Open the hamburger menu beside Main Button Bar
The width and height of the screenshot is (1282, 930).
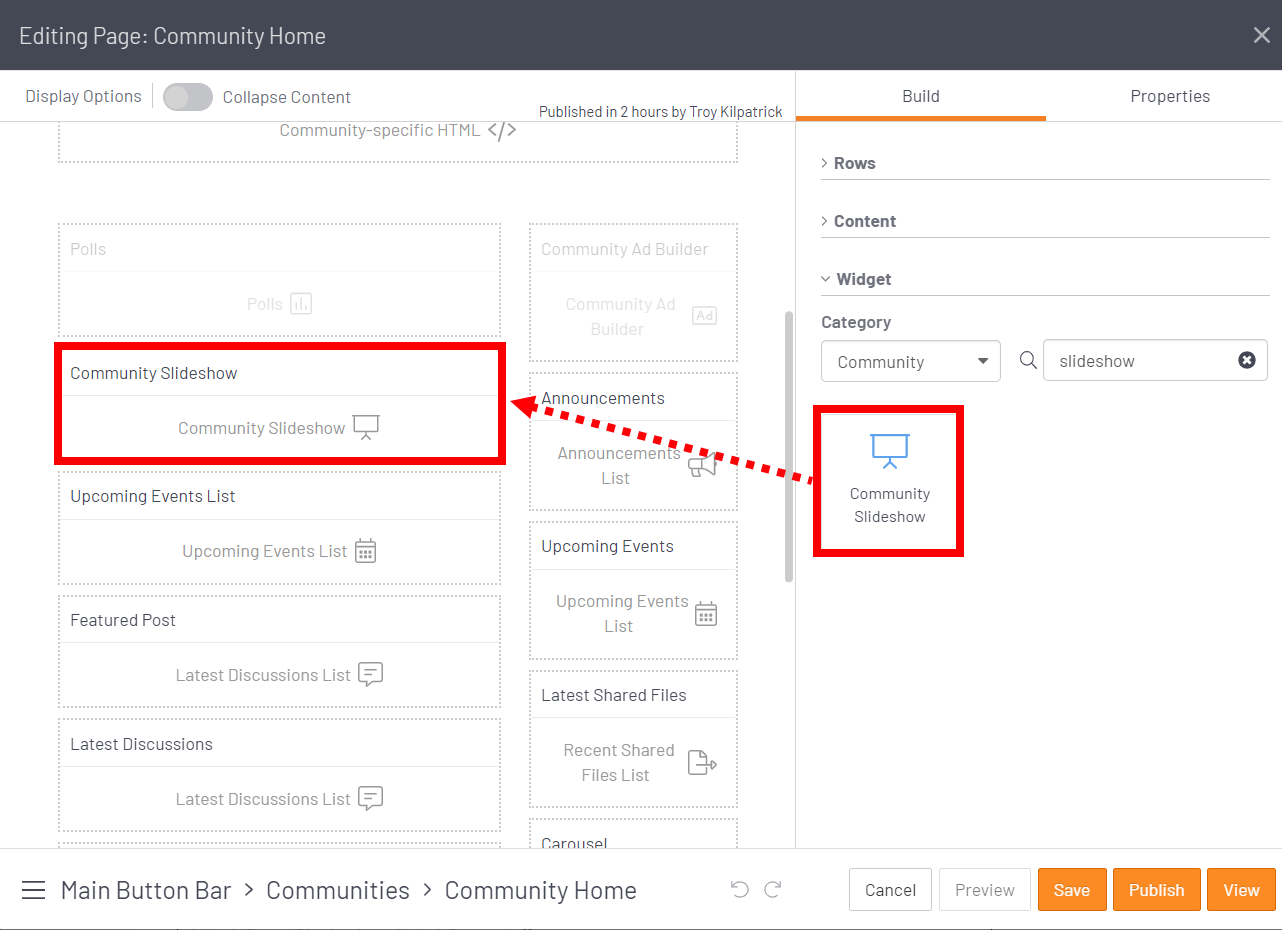pos(33,890)
